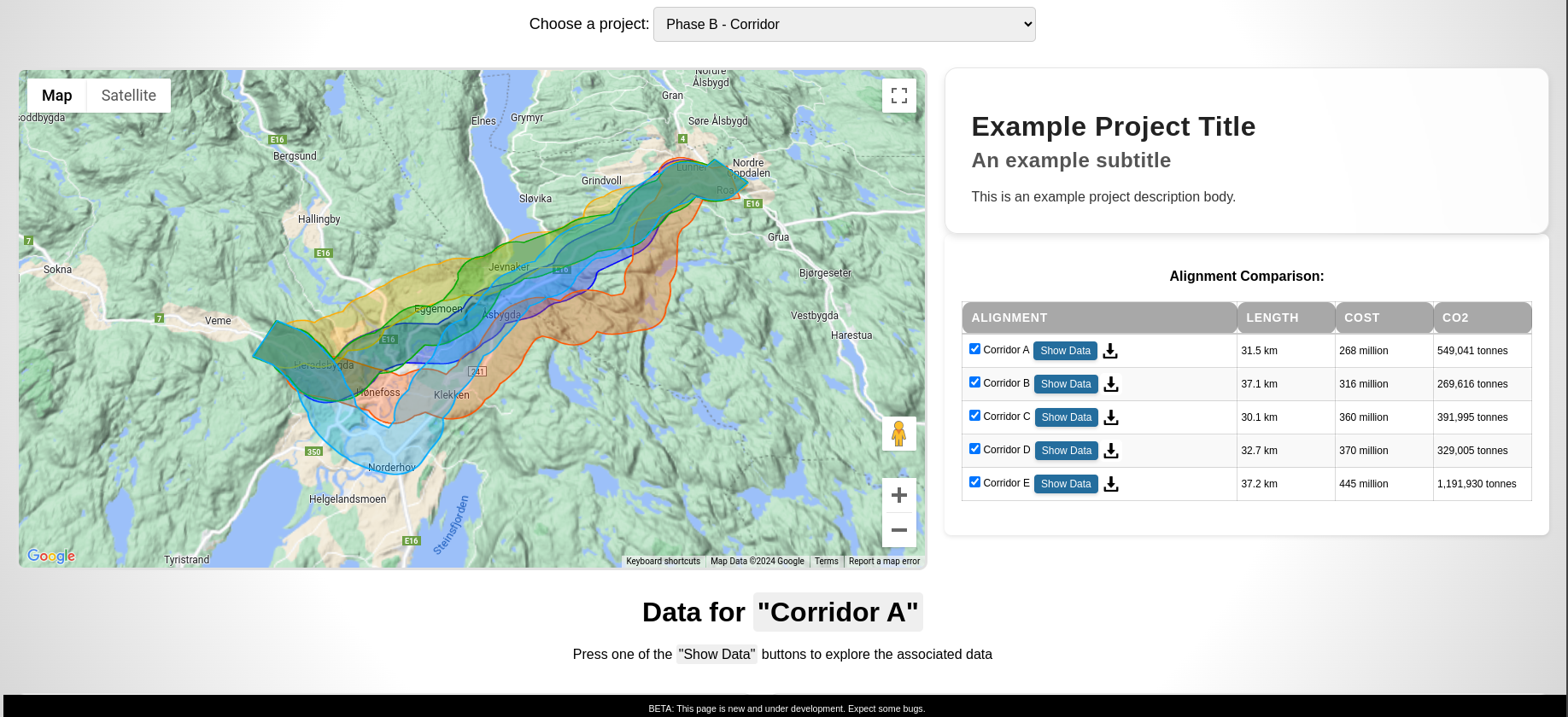Viewport: 1568px width, 717px height.
Task: Click the '269,616 tonnes' CO2 cell
Action: (x=1482, y=384)
